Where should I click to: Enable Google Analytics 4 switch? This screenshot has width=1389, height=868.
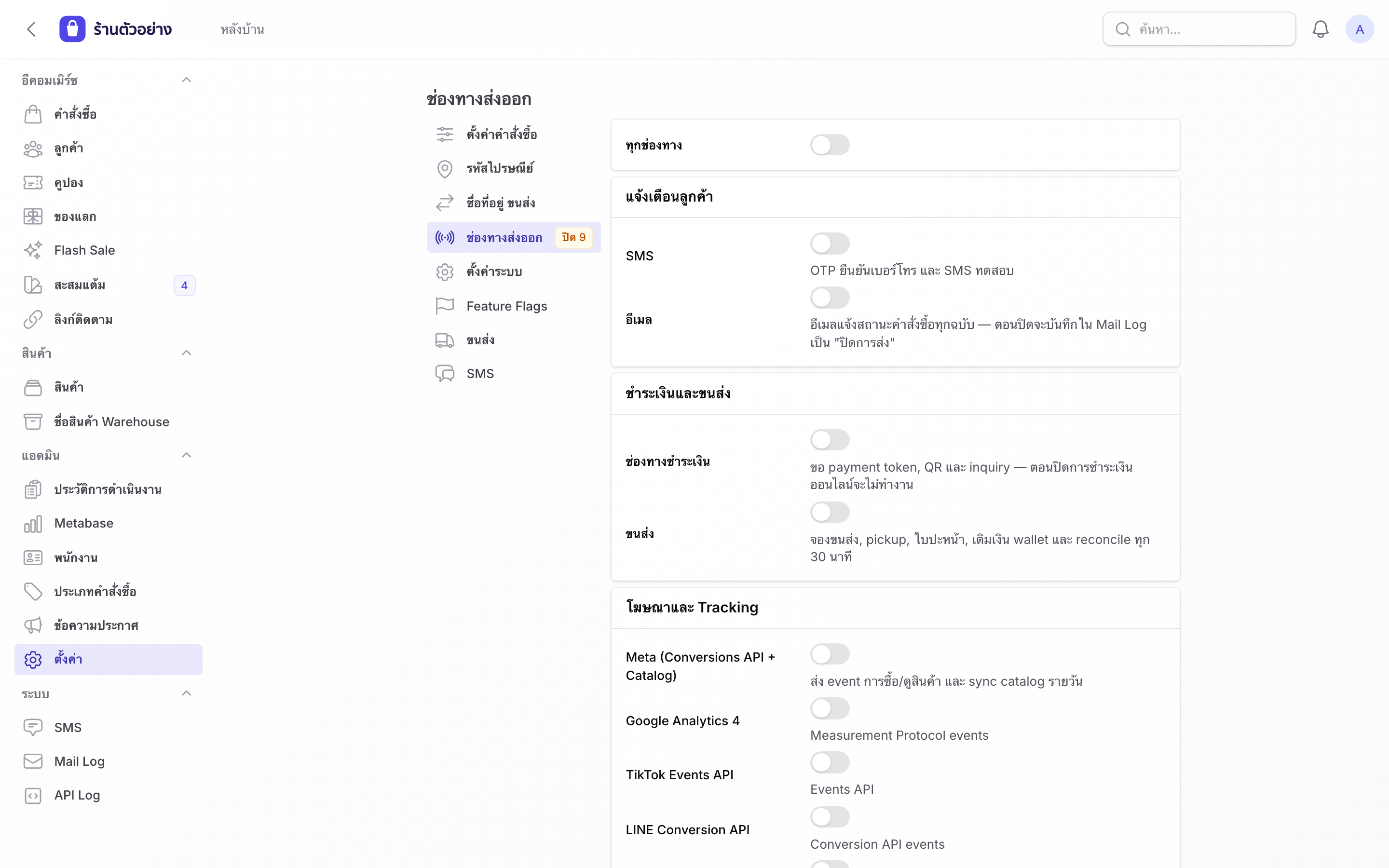pyautogui.click(x=830, y=708)
